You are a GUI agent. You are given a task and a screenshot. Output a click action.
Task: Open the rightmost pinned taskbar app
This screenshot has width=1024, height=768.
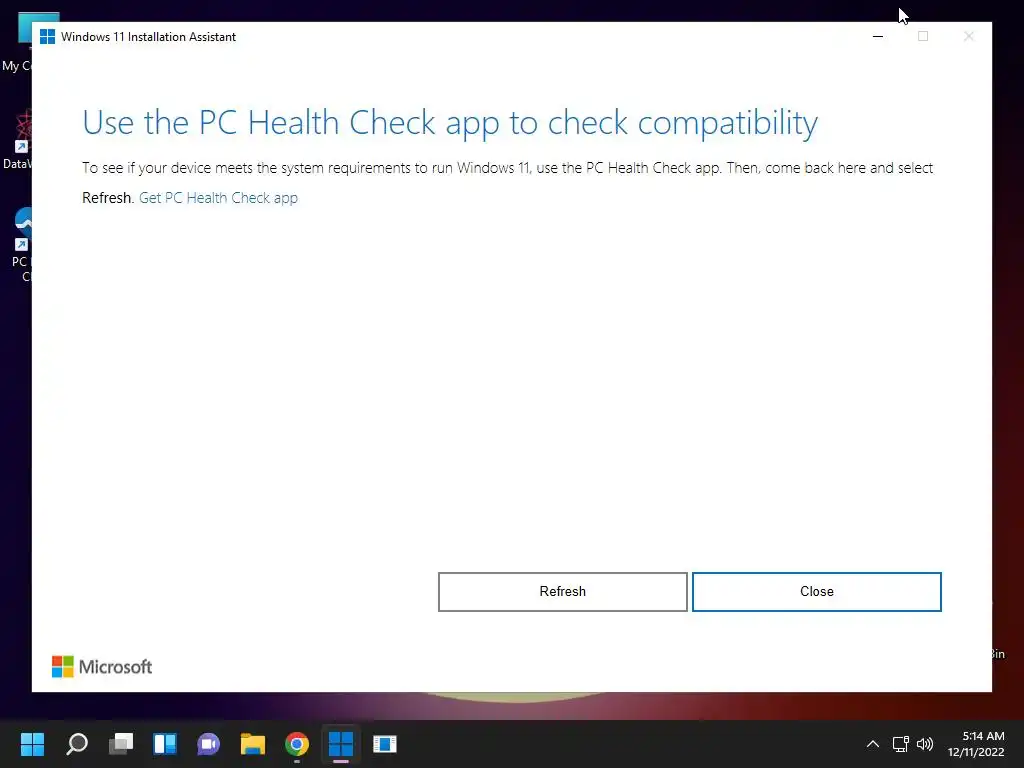(x=385, y=744)
